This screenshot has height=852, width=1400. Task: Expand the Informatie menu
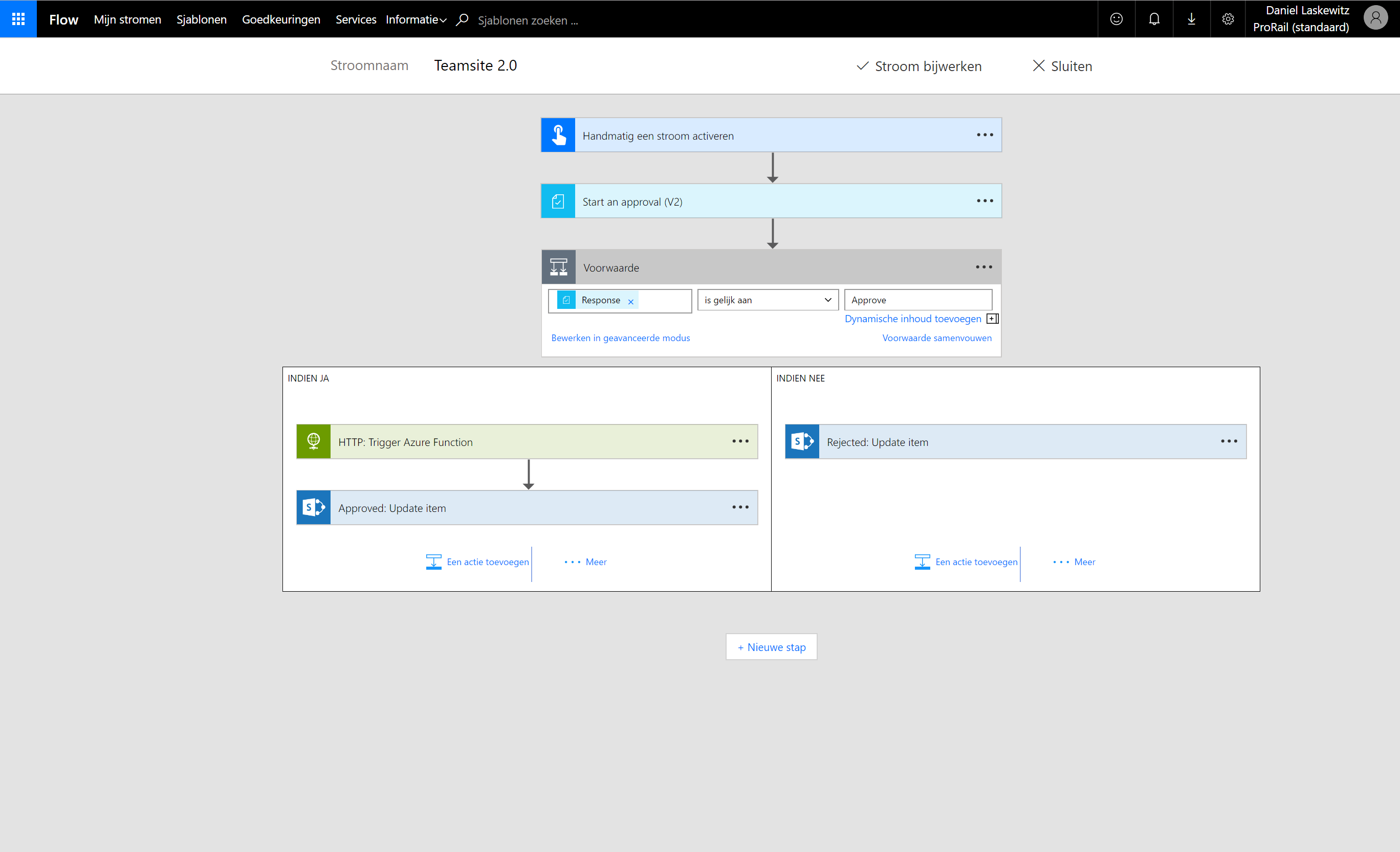(x=416, y=19)
